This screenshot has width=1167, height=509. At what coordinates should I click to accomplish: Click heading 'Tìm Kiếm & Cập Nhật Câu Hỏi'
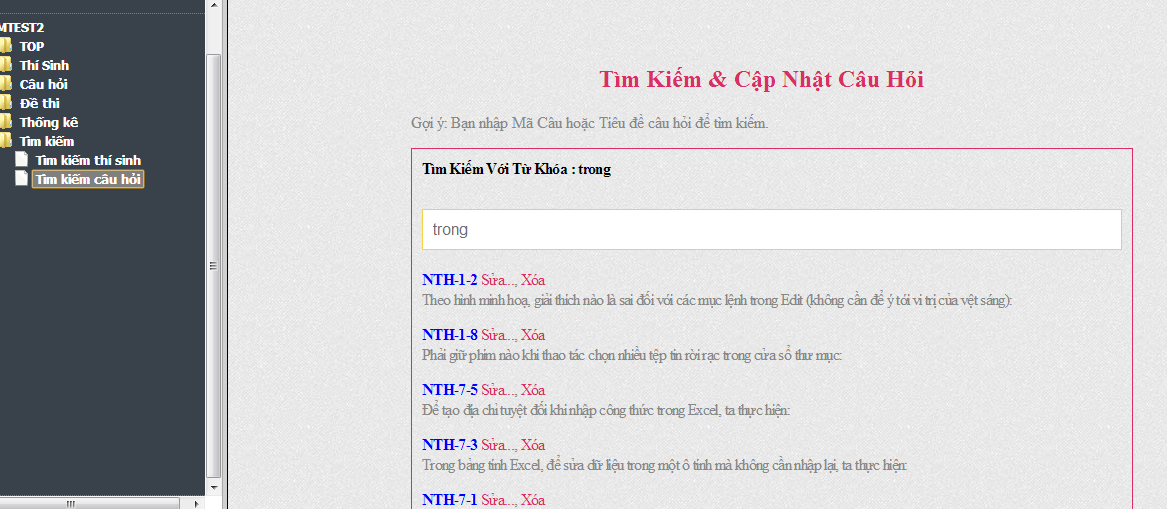(761, 79)
